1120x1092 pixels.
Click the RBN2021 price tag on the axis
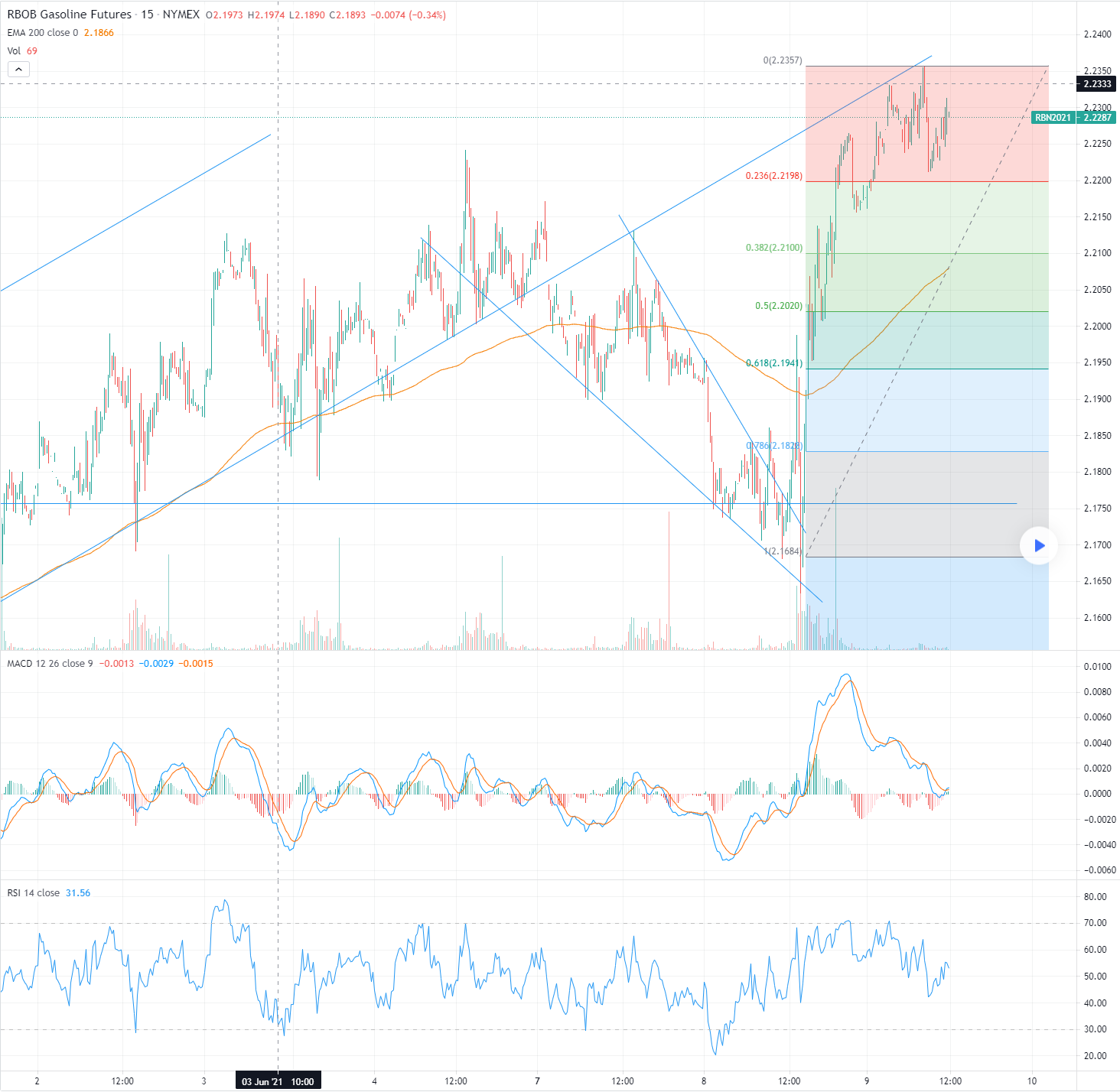click(x=1053, y=118)
